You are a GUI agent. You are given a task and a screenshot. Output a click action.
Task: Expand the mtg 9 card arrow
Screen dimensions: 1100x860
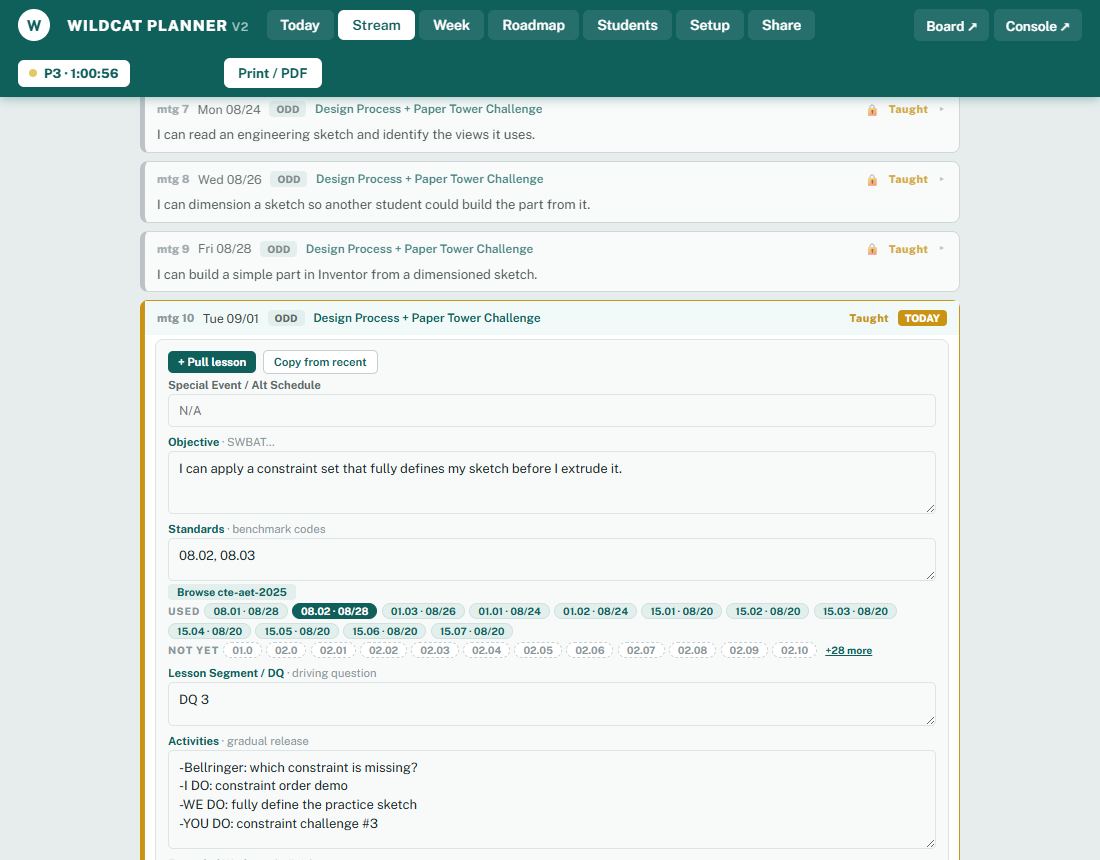click(x=941, y=248)
